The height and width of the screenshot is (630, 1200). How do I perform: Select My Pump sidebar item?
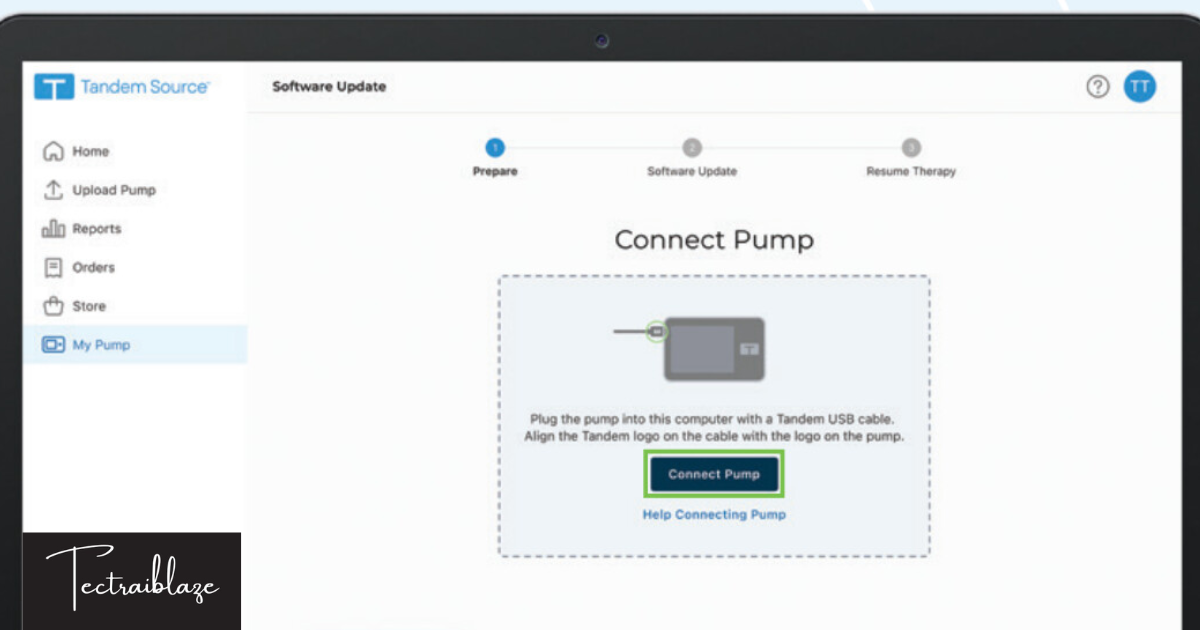click(x=135, y=345)
